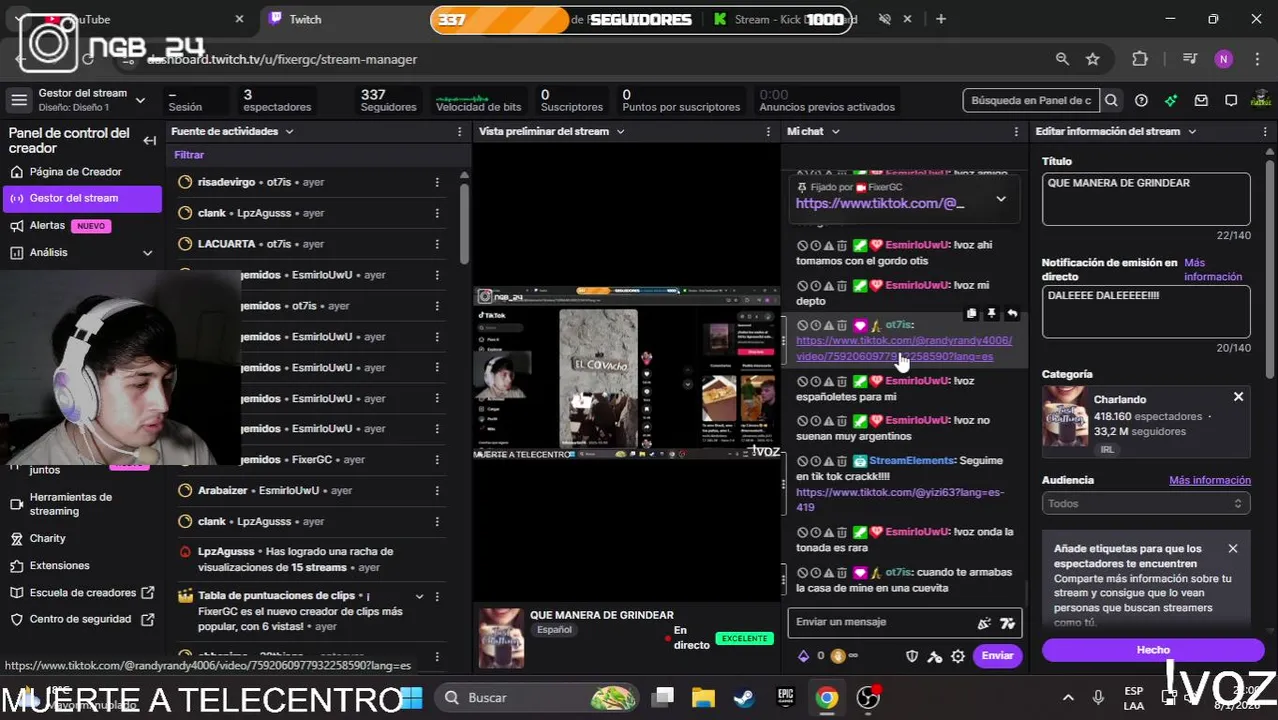The width and height of the screenshot is (1278, 720).
Task: Open the party hype icon in the chat input
Action: click(984, 622)
